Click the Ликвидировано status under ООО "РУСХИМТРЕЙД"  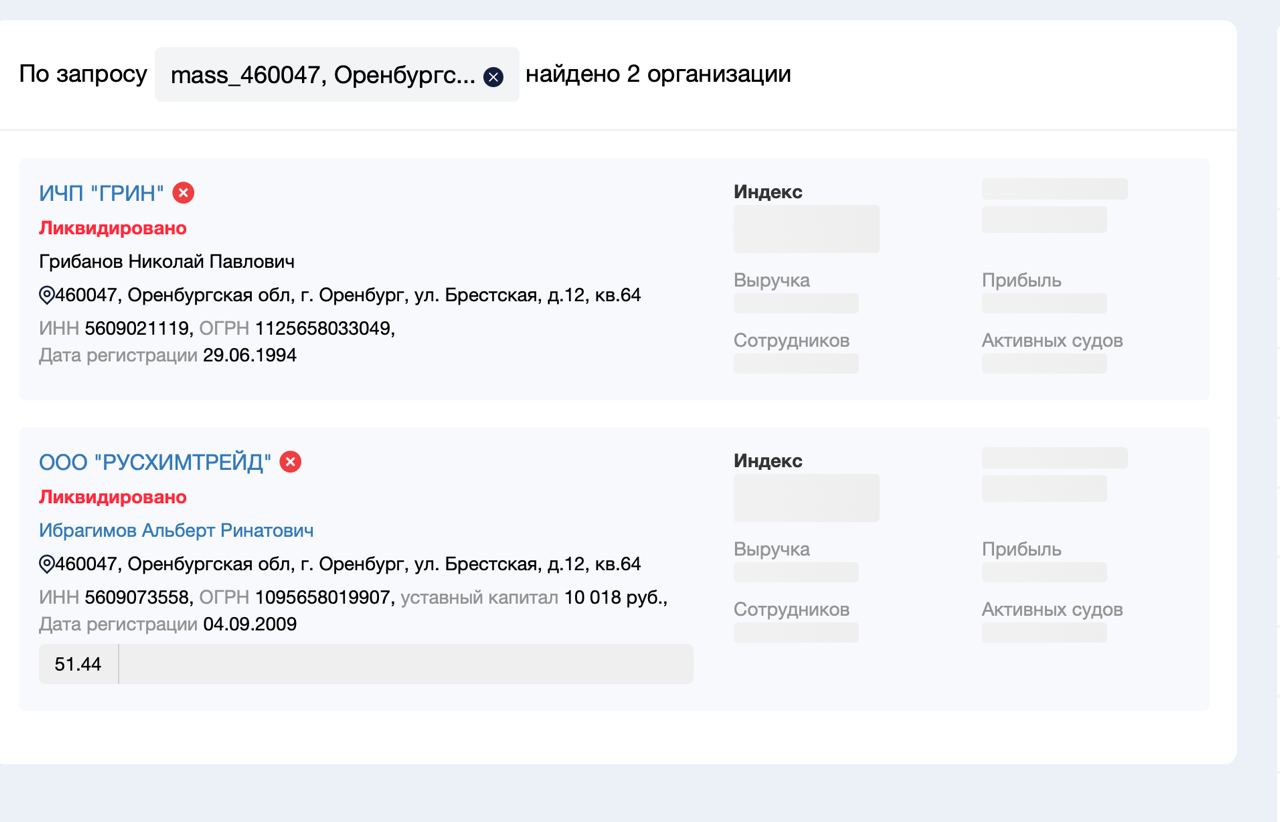click(x=113, y=497)
